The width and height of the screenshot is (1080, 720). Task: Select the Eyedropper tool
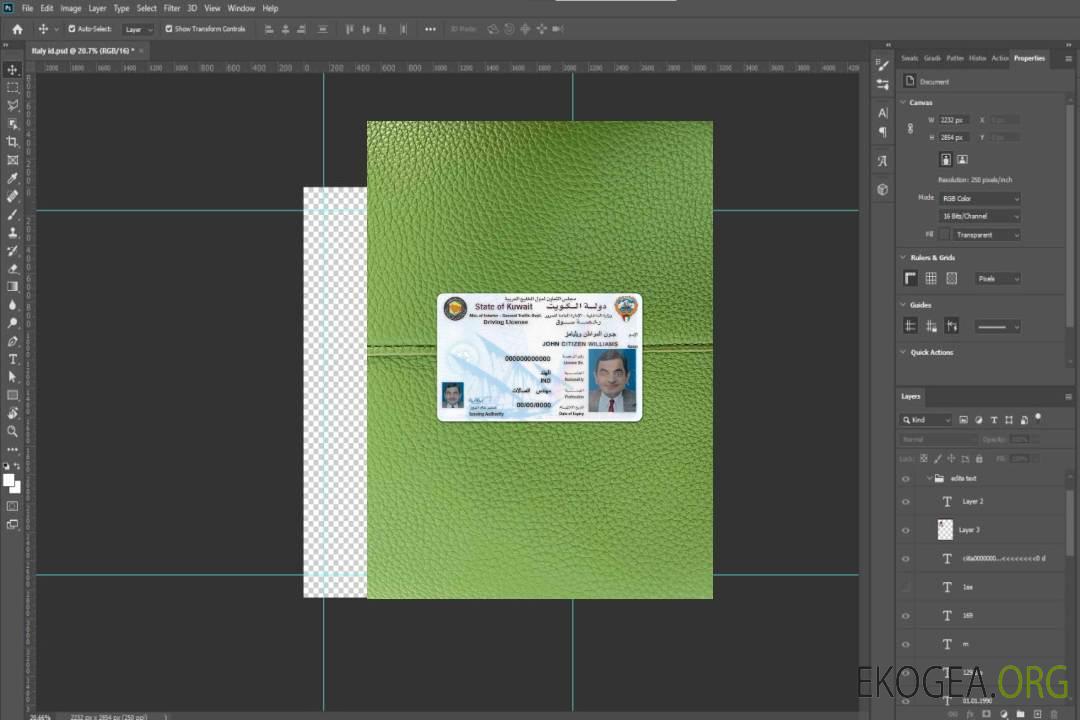click(12, 178)
